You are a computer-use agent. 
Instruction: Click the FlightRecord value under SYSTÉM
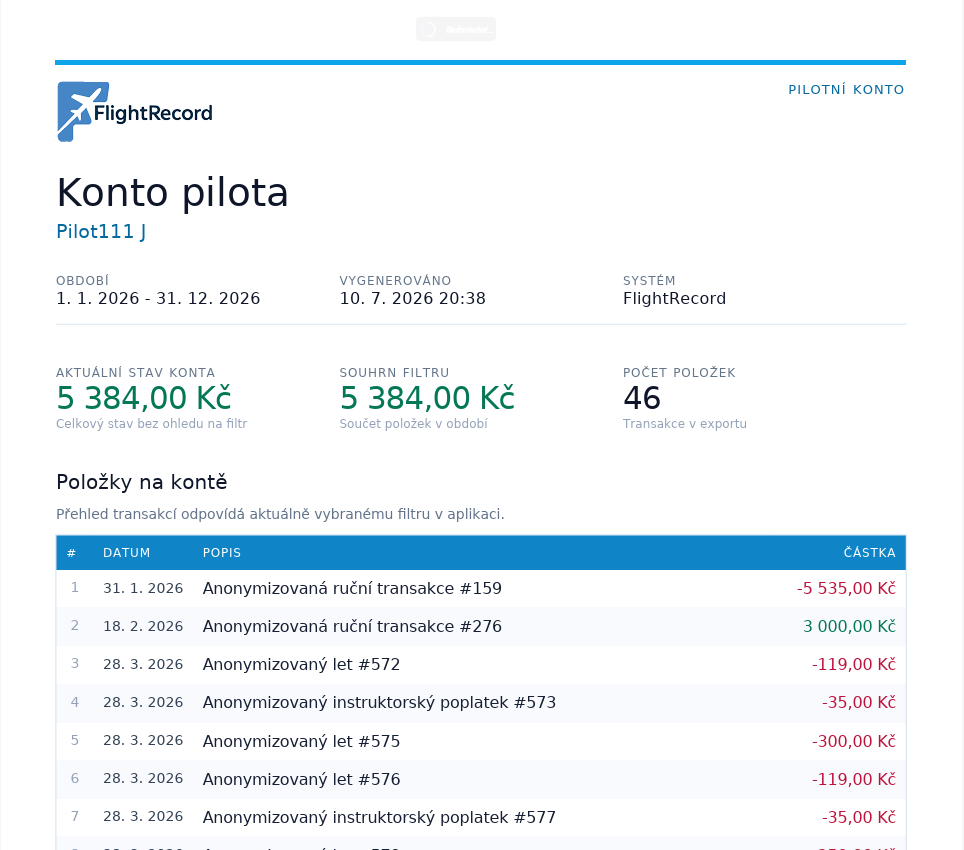pyautogui.click(x=674, y=299)
